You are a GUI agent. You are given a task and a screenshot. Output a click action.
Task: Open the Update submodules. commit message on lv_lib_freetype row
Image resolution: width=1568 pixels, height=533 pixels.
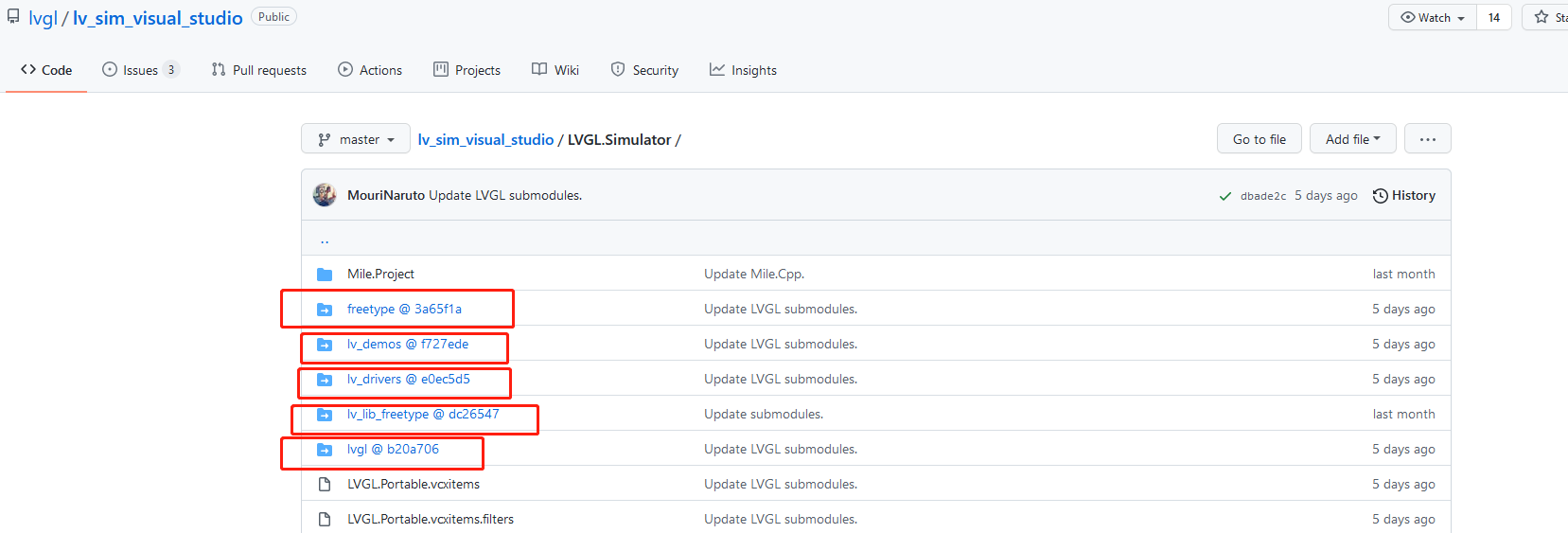pos(764,414)
